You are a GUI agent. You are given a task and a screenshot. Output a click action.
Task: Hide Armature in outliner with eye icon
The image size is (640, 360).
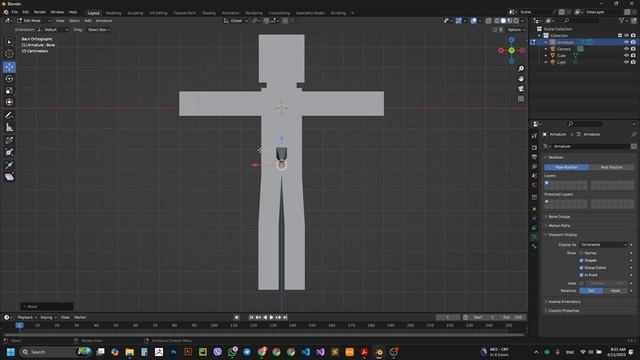click(627, 42)
